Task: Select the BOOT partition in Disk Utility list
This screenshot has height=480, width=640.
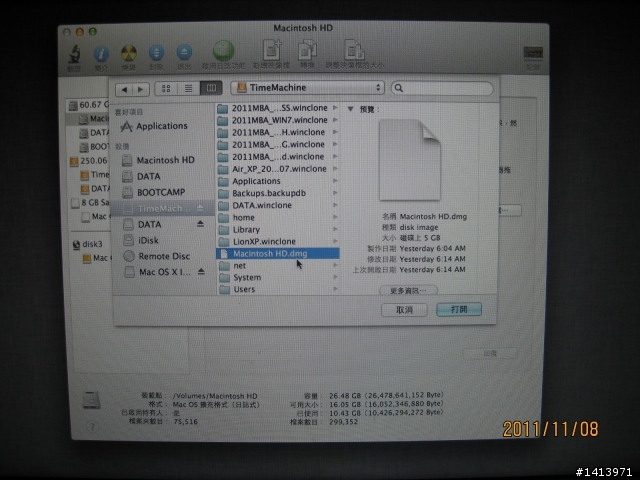Action: (x=95, y=147)
